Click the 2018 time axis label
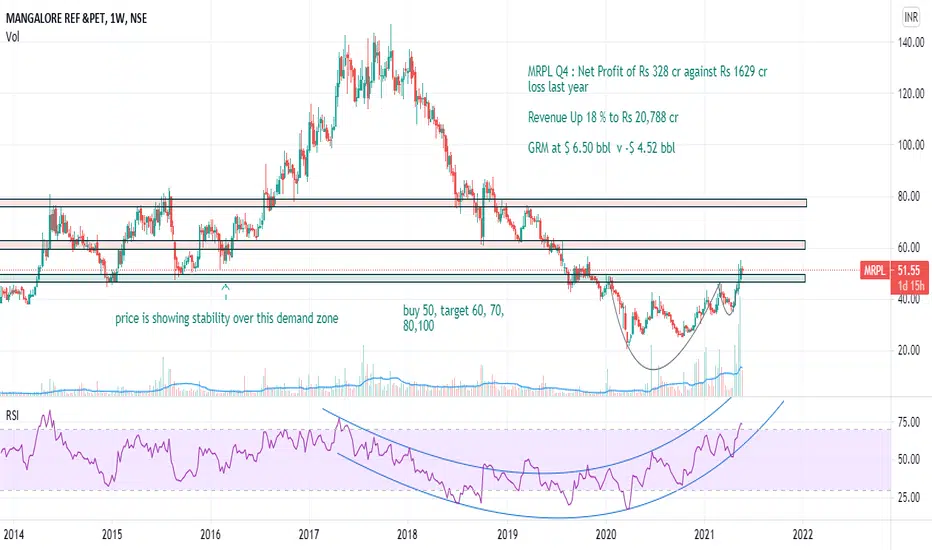This screenshot has width=932, height=550. click(x=407, y=534)
